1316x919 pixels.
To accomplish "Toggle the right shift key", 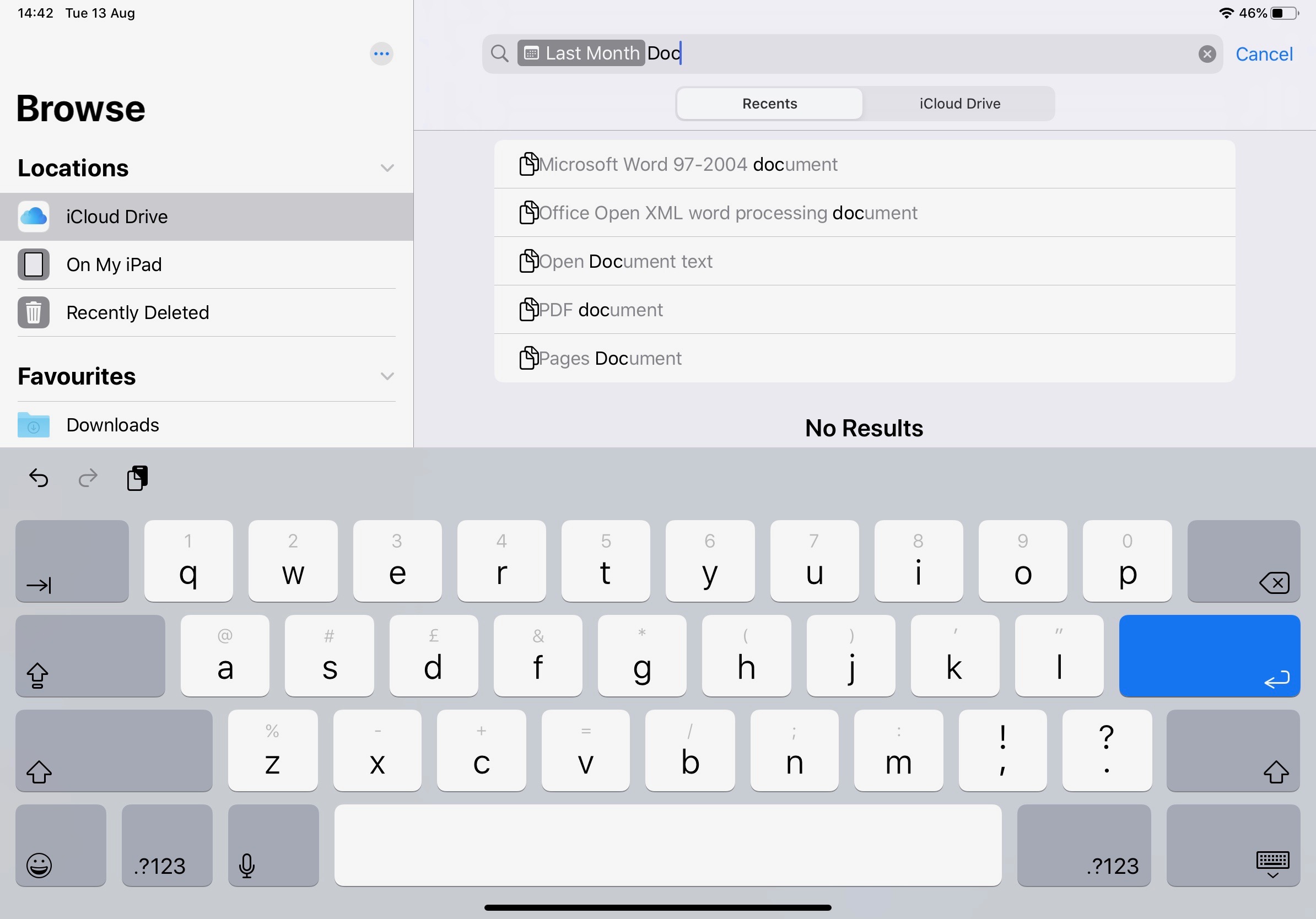I will pos(1233,751).
